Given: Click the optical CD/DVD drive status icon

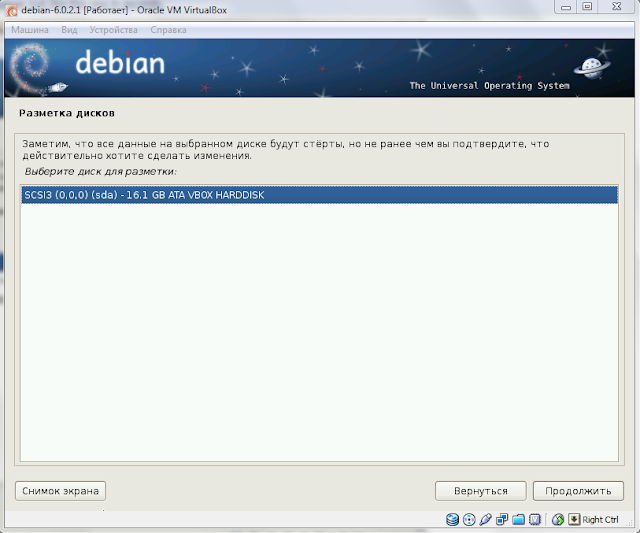Looking at the screenshot, I should point(469,519).
